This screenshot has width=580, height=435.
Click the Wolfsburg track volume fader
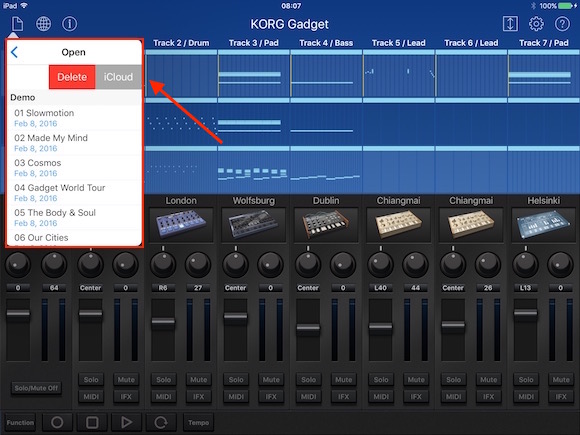pyautogui.click(x=236, y=316)
